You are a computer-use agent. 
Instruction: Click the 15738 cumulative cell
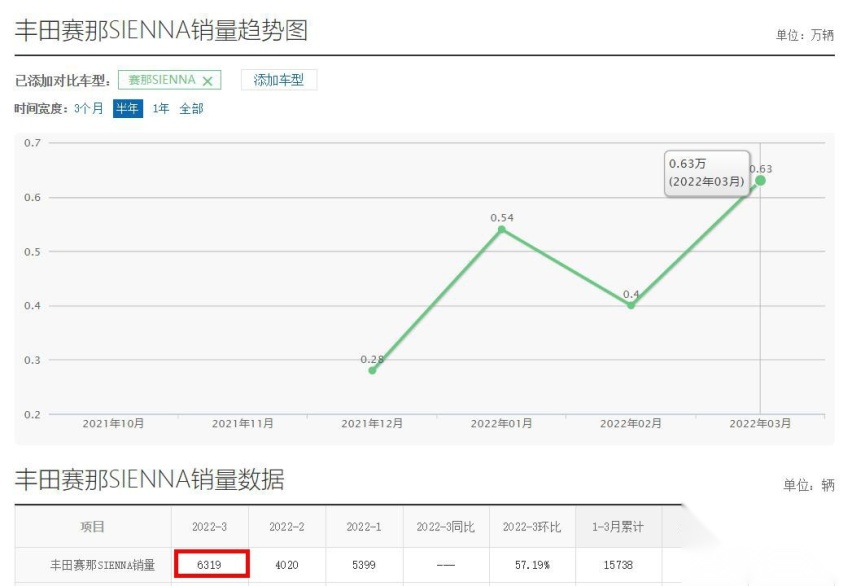pyautogui.click(x=618, y=565)
